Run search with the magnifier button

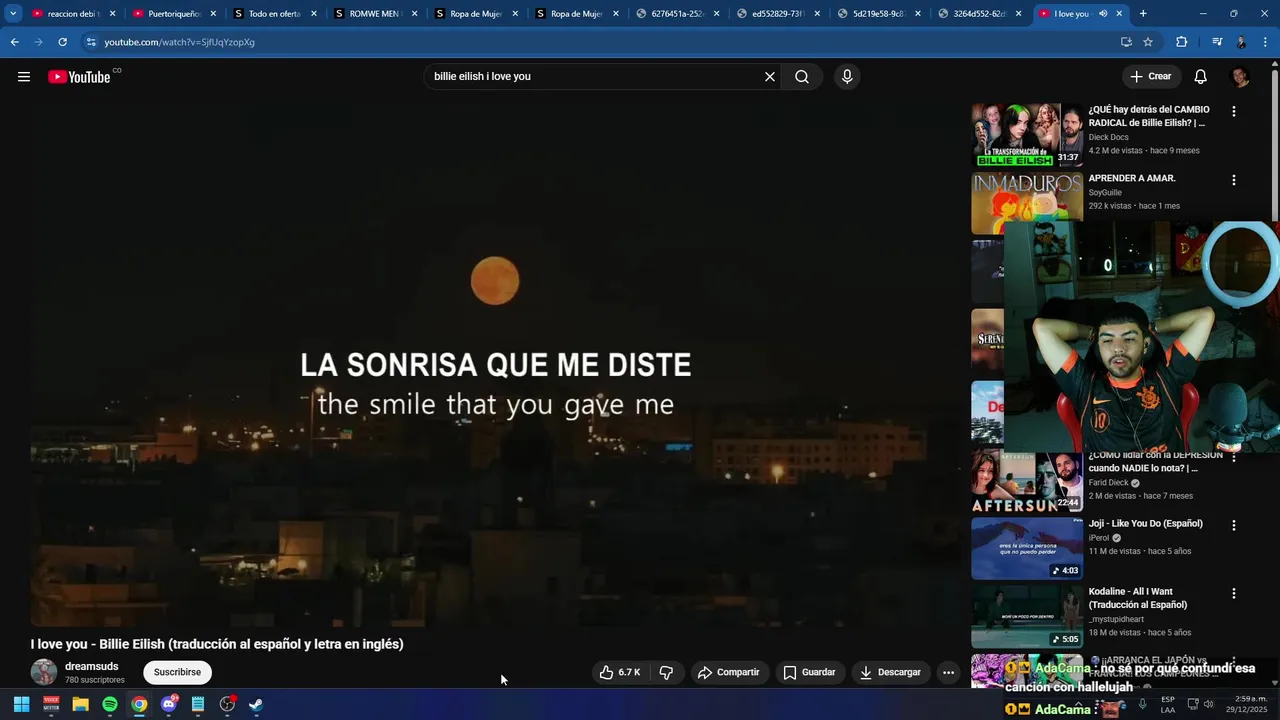click(802, 77)
